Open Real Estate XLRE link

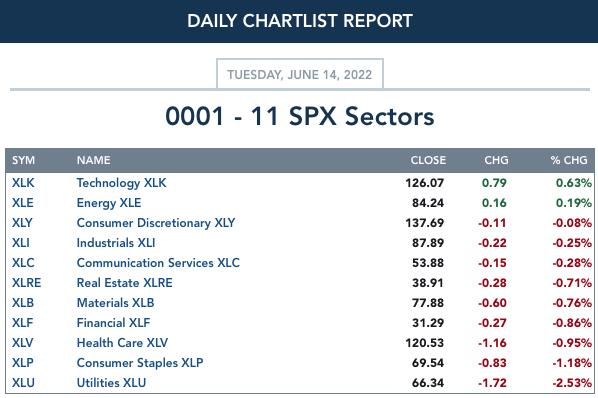[x=124, y=283]
